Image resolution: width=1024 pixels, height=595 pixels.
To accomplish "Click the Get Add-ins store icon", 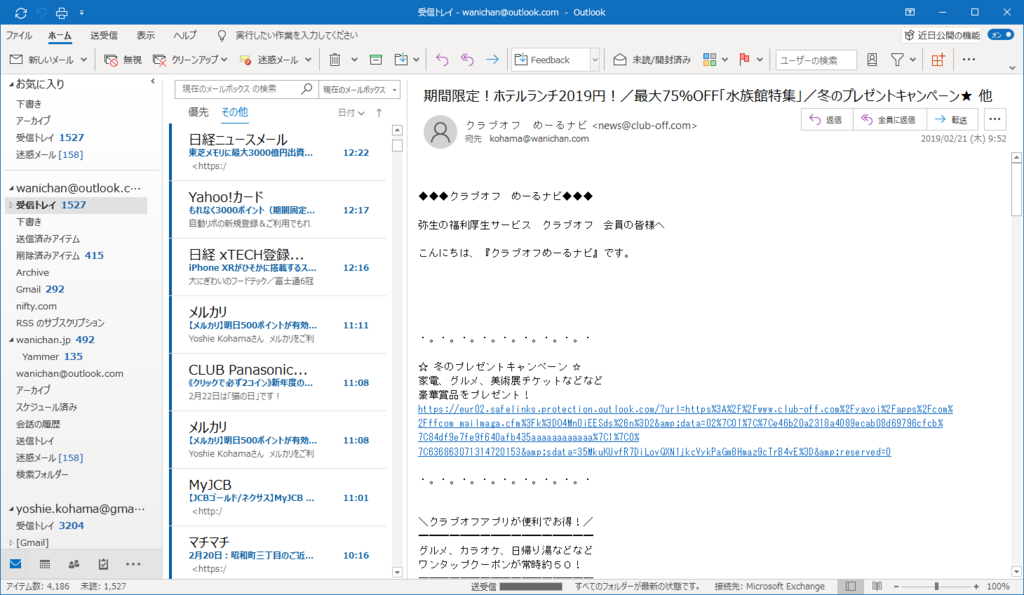I will (938, 59).
